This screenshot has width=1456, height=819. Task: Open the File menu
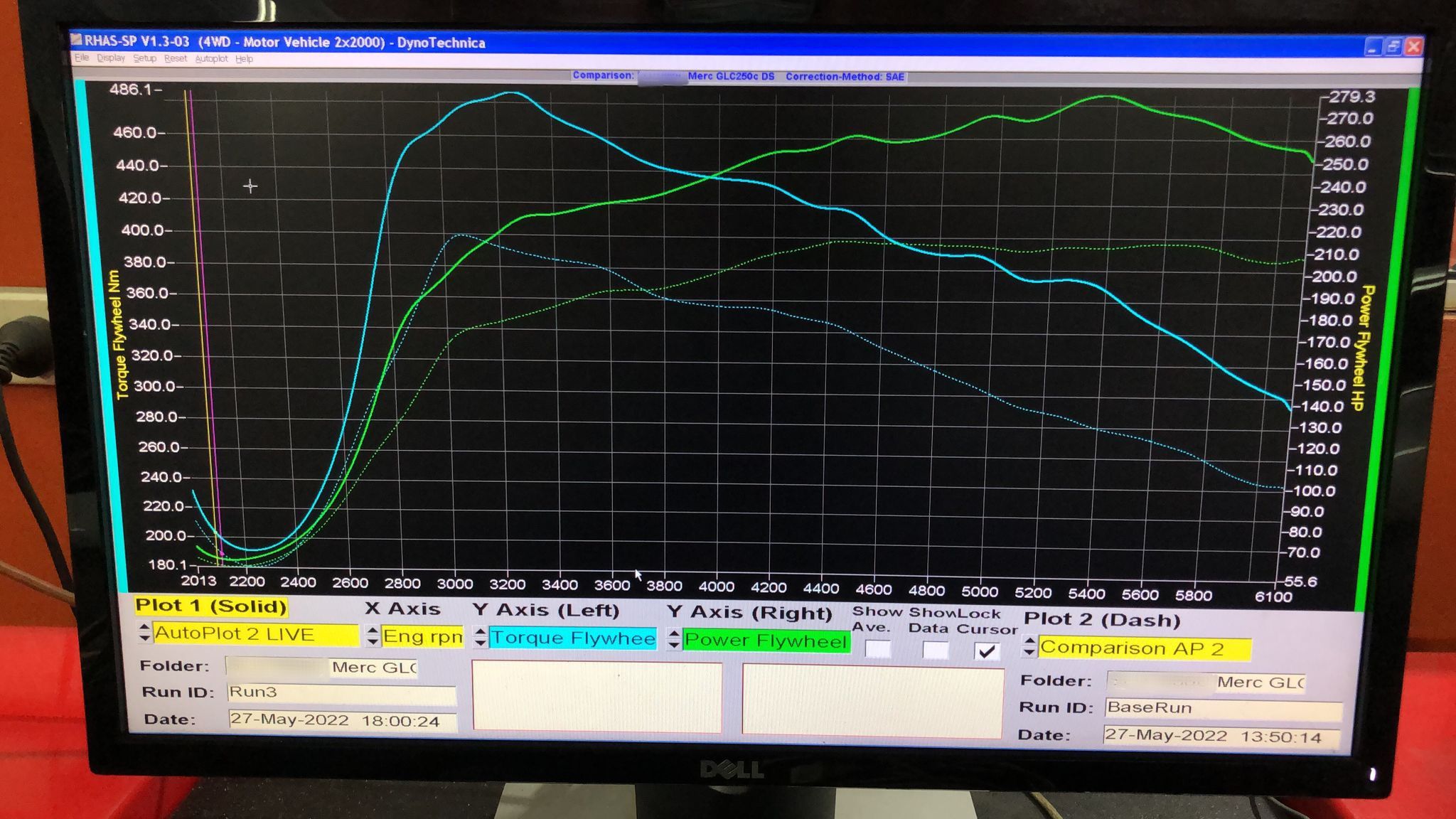pyautogui.click(x=82, y=58)
